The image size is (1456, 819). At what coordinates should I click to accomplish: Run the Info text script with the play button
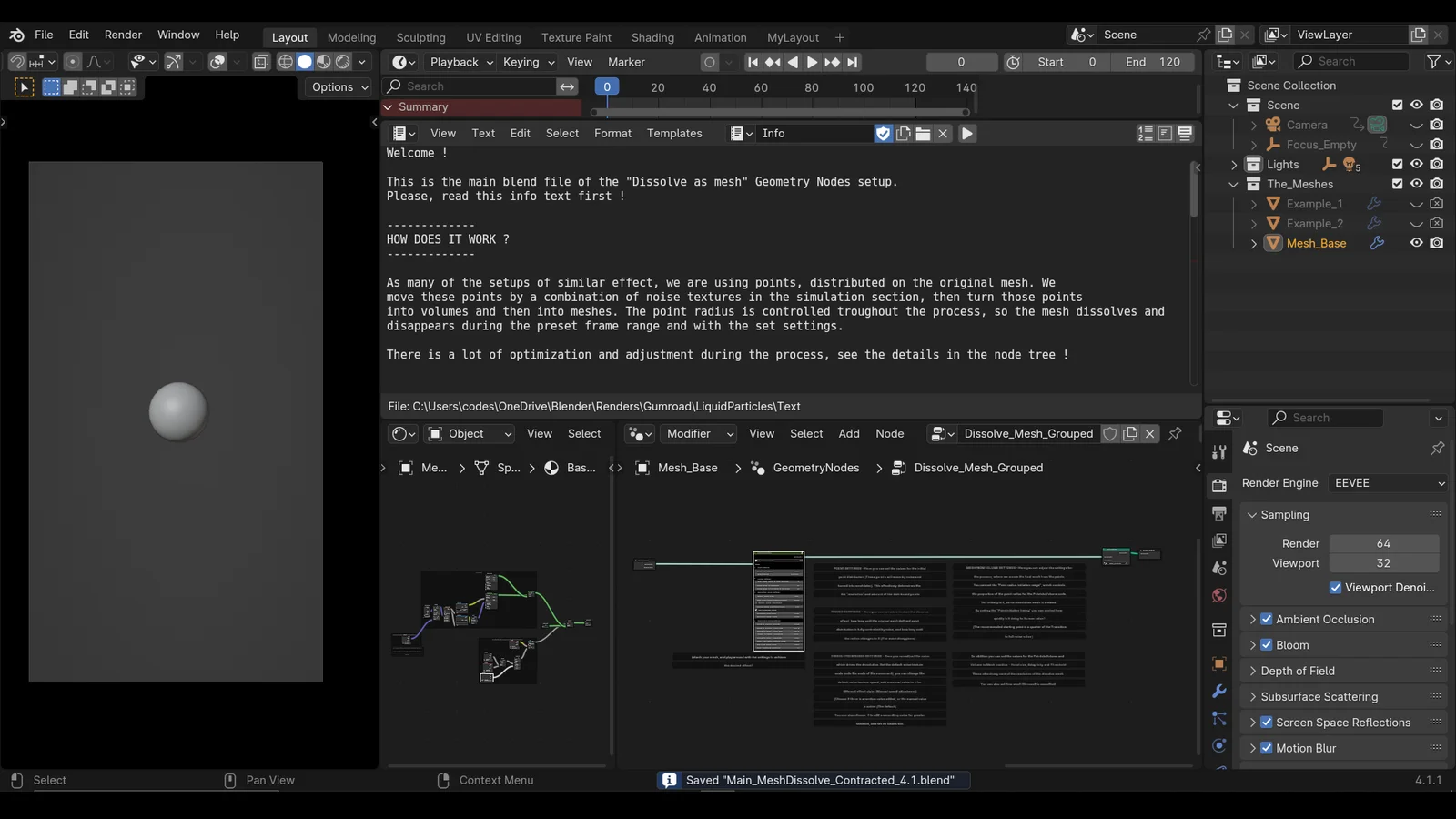pos(966,133)
